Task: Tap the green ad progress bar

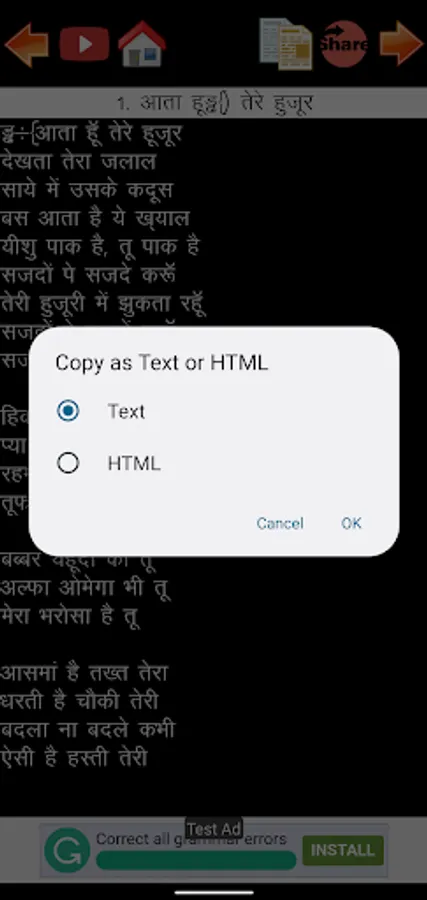Action: coord(196,860)
